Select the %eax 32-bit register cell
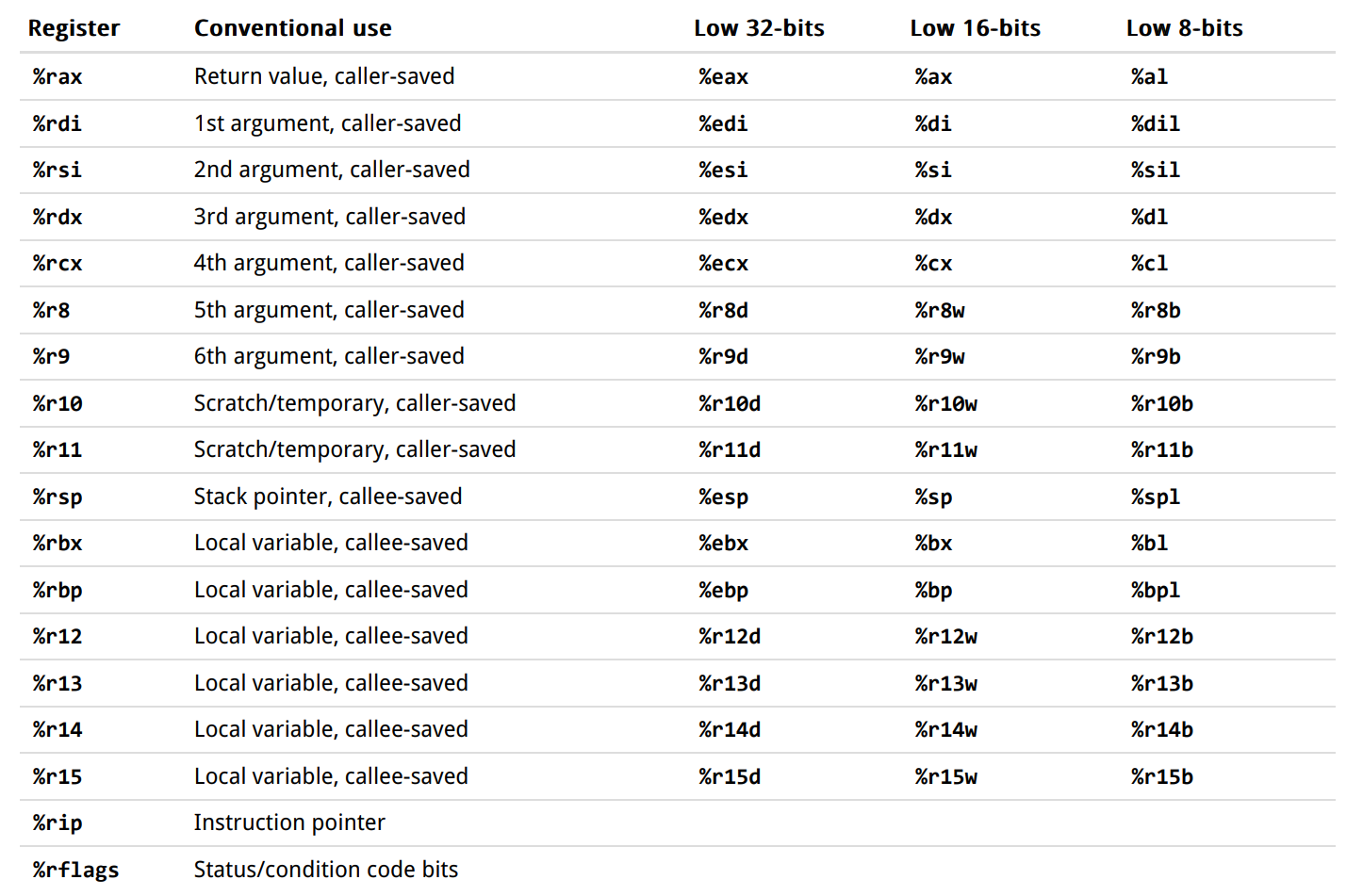Viewport: 1363px width, 896px height. point(723,76)
